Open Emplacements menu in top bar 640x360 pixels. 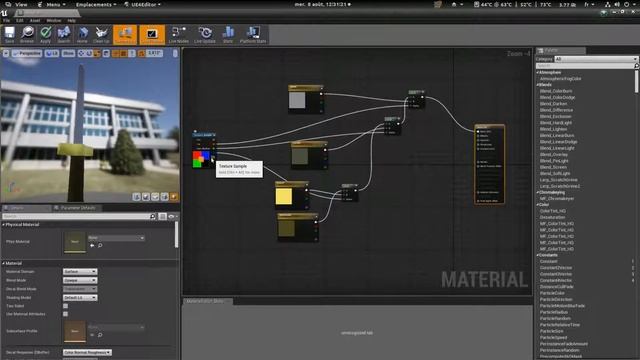coord(96,4)
